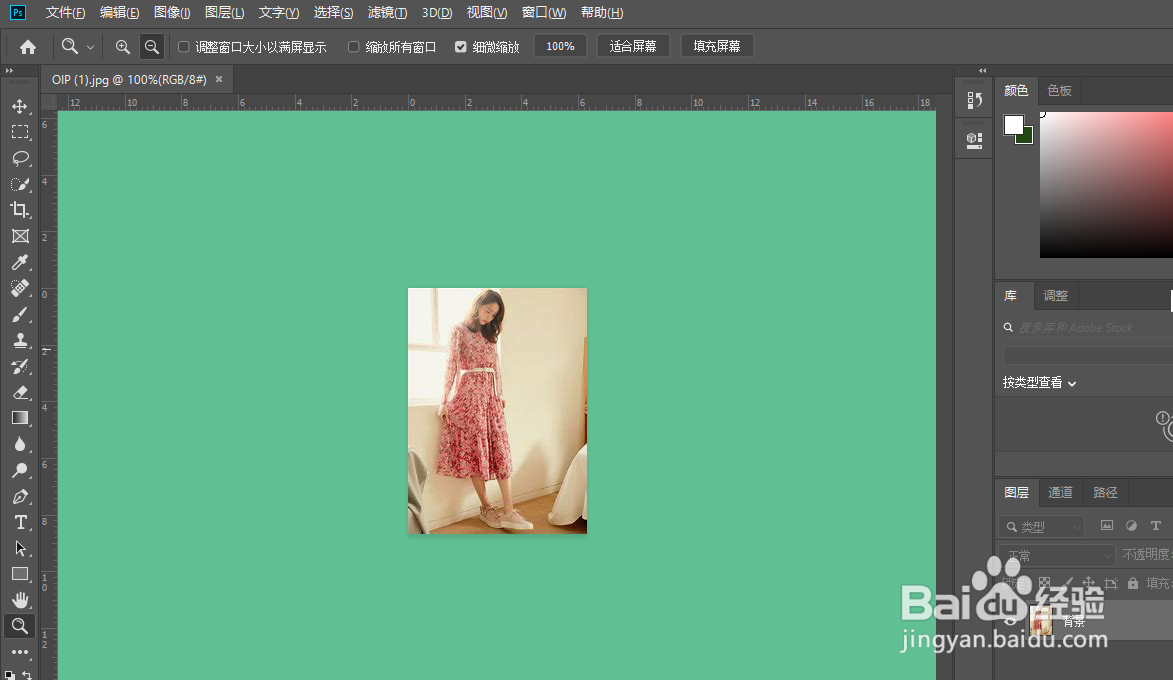Collapse the right panels double-arrow
The height and width of the screenshot is (680, 1173).
coord(982,70)
